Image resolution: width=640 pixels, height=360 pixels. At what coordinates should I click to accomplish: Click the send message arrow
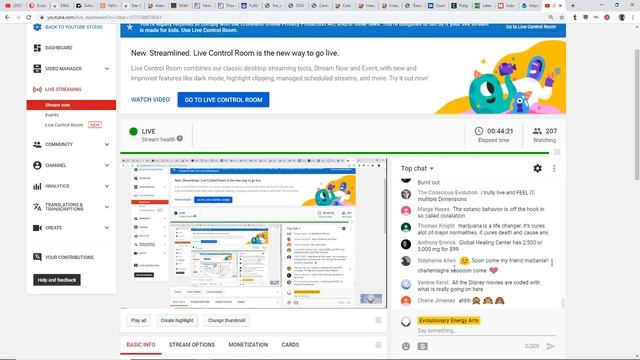point(551,346)
